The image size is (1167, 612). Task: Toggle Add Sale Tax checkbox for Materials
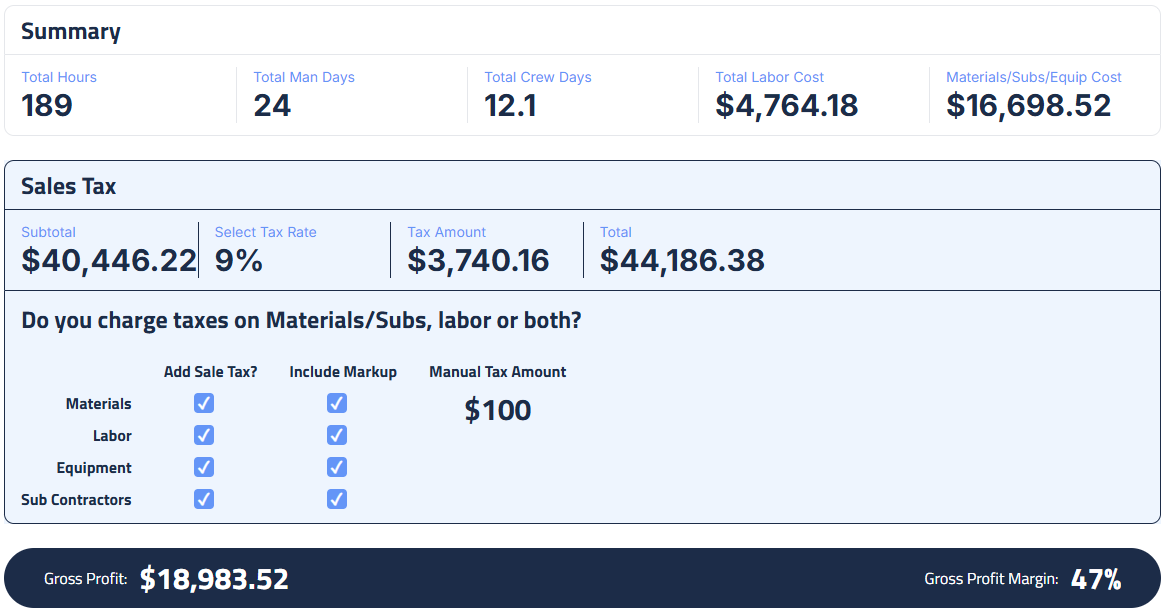[x=204, y=404]
